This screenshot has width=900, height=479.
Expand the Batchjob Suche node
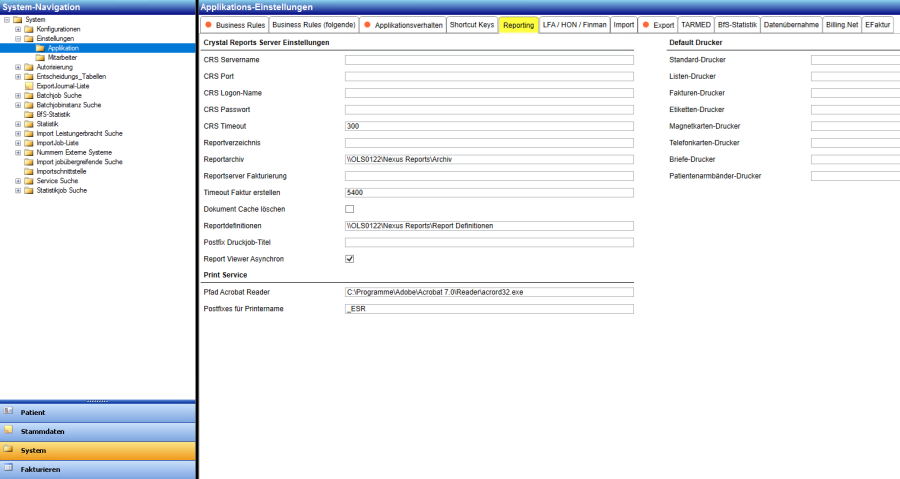pyautogui.click(x=18, y=95)
